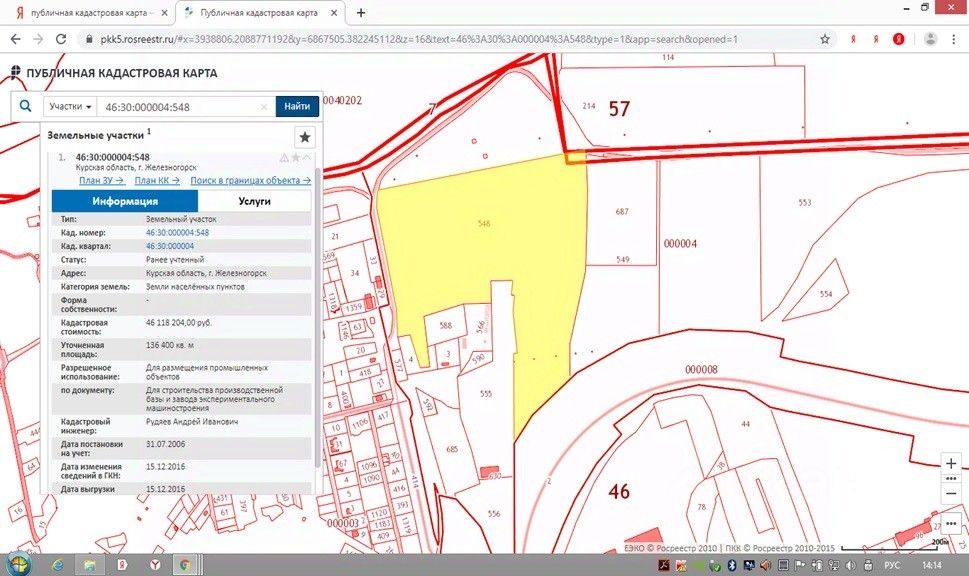Click the РУС language indicator
Image resolution: width=969 pixels, height=576 pixels.
coord(892,565)
